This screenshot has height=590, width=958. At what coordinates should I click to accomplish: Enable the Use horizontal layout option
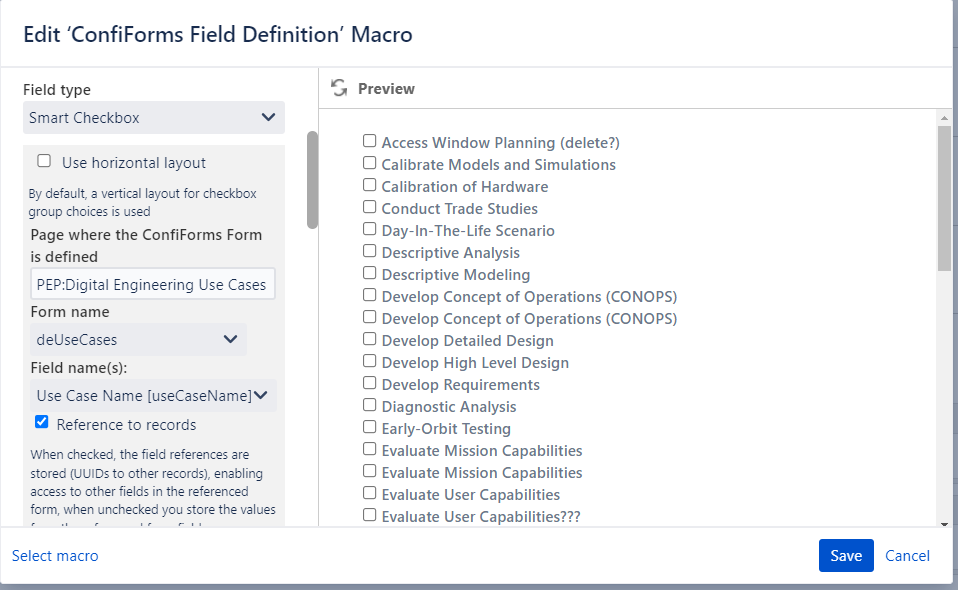click(43, 160)
